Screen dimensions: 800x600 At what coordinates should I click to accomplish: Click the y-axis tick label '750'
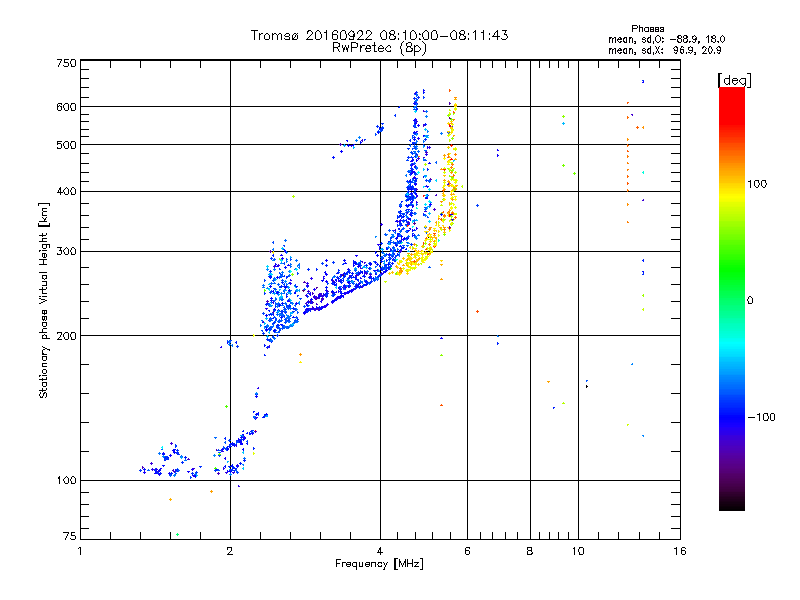pos(66,63)
